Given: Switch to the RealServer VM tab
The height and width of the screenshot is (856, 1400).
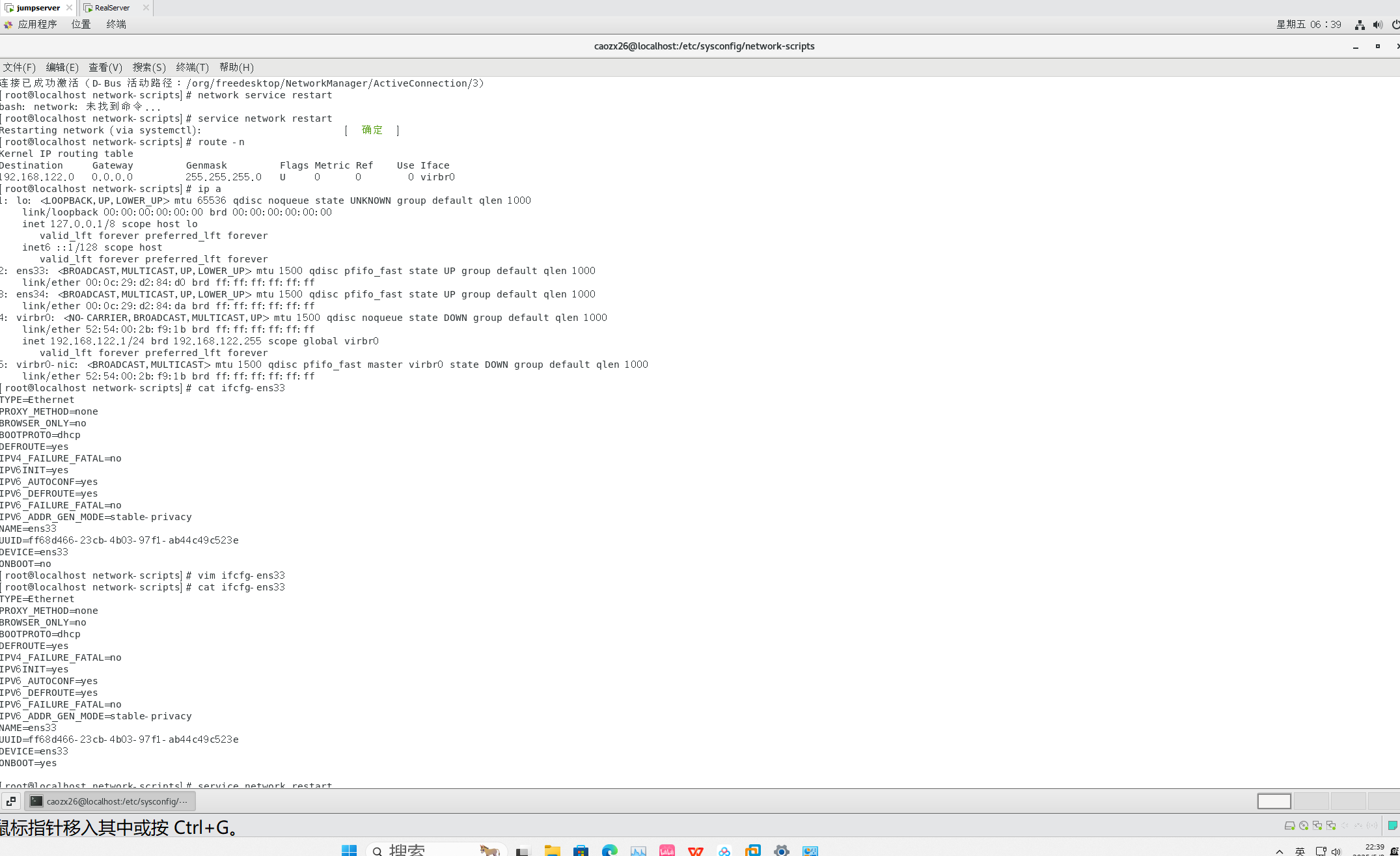Looking at the screenshot, I should [x=112, y=8].
